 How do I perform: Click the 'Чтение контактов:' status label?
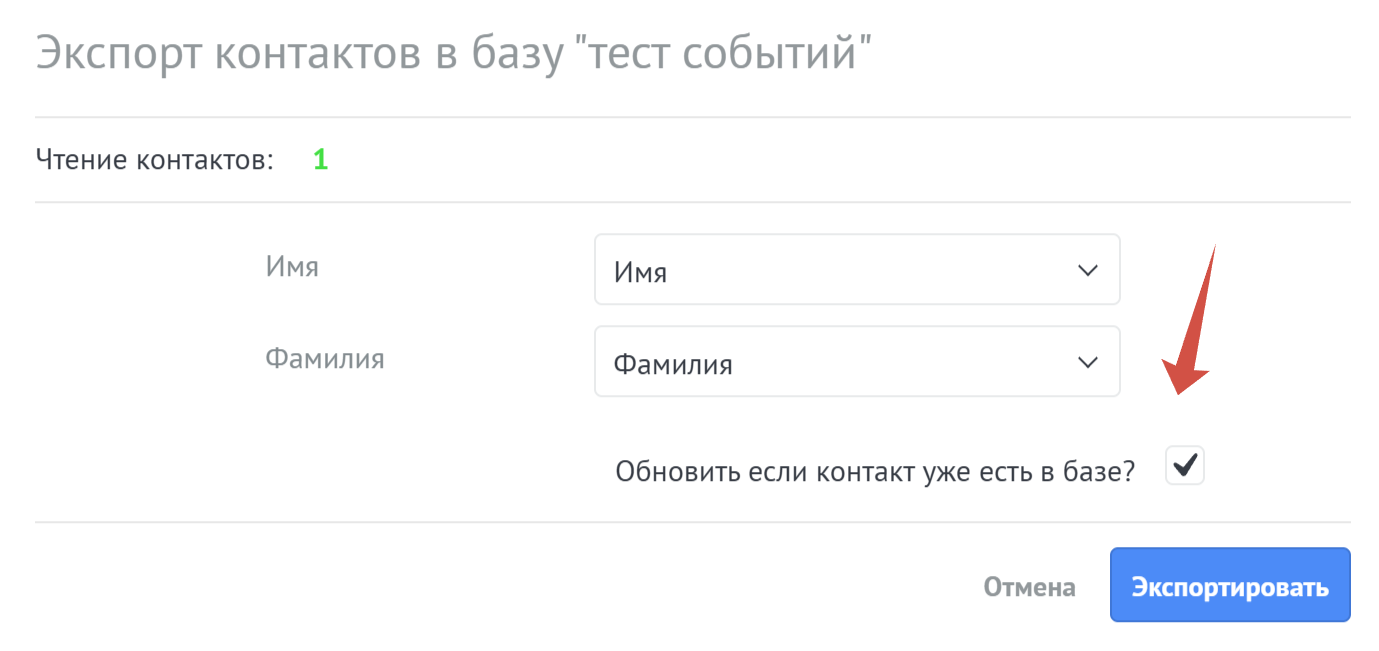coord(155,160)
